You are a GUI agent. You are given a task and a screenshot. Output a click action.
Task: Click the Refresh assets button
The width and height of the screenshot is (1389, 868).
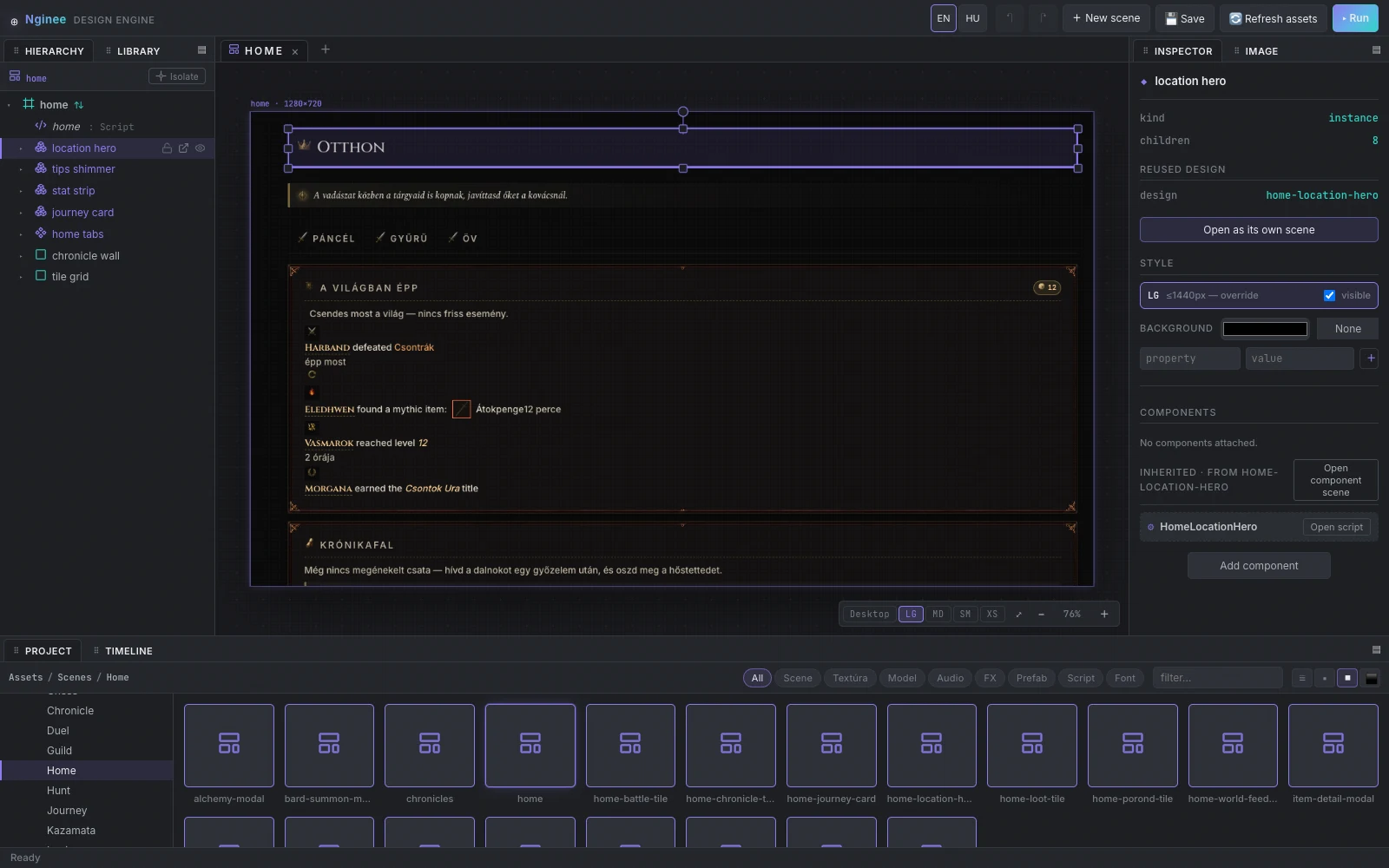coord(1273,18)
